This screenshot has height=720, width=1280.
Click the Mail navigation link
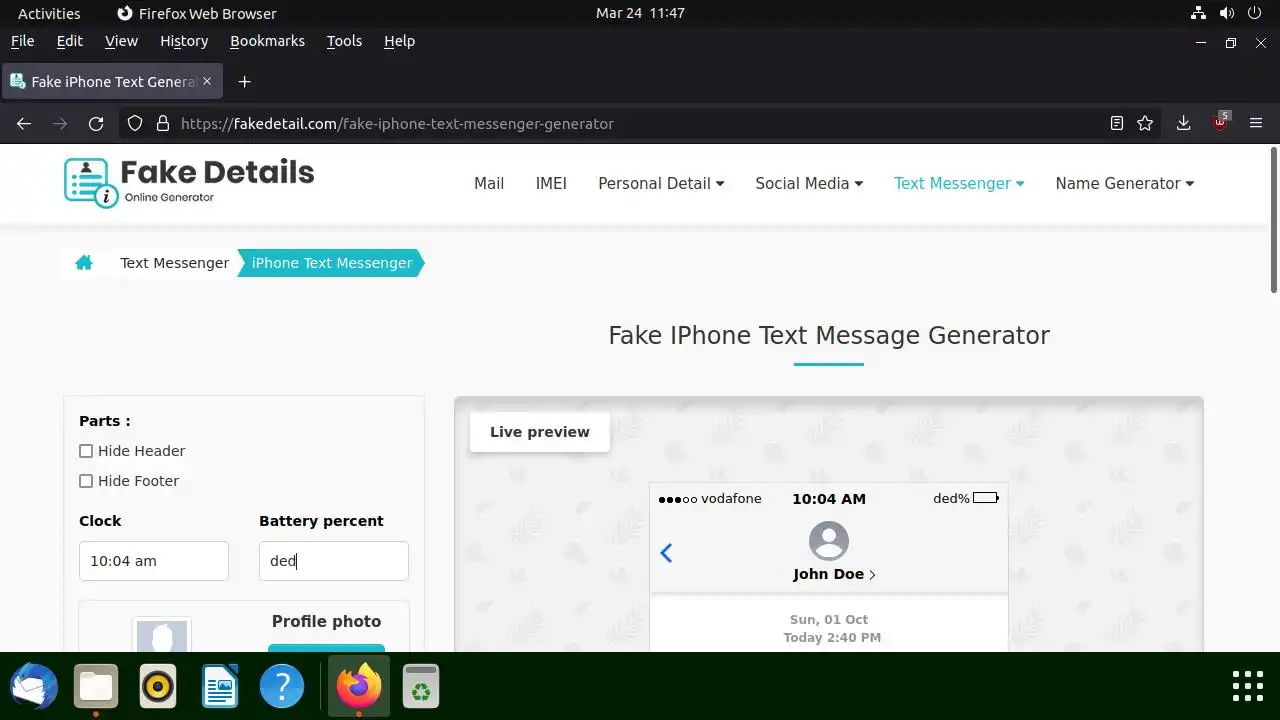pyautogui.click(x=489, y=183)
